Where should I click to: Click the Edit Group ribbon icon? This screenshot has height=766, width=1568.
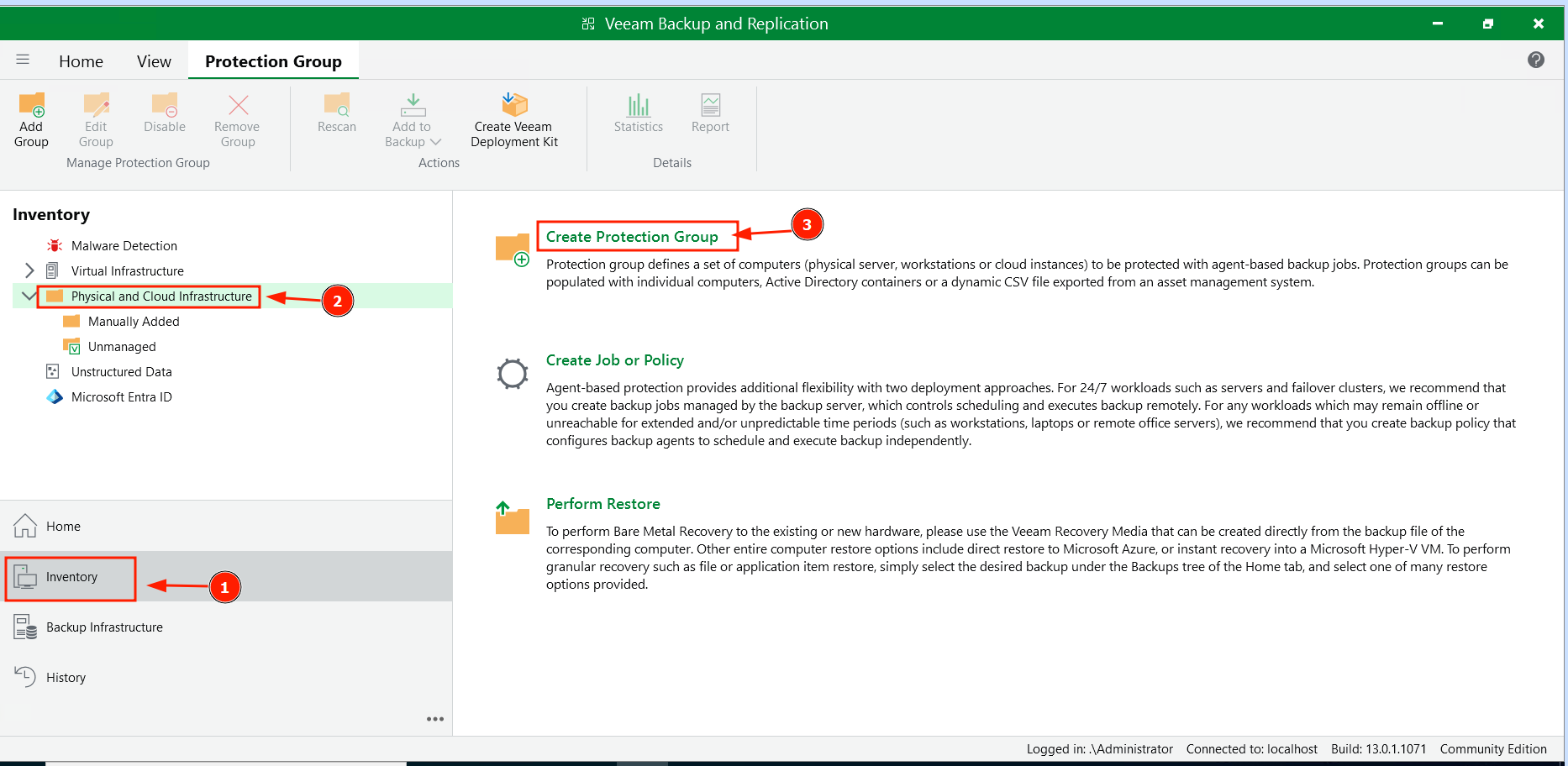pos(97,105)
